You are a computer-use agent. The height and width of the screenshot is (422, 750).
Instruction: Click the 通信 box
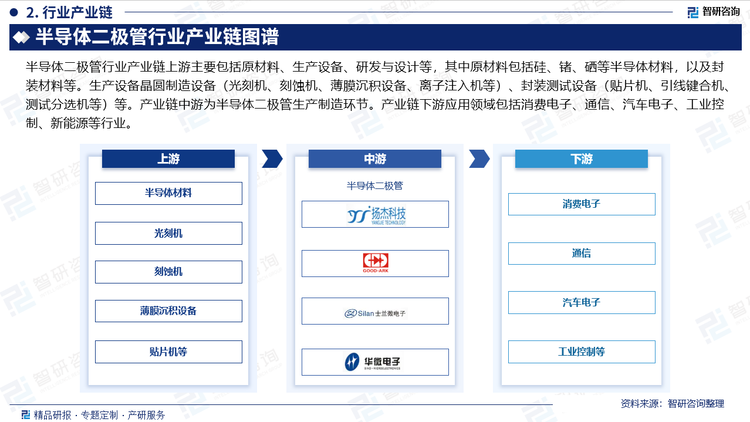pyautogui.click(x=582, y=253)
